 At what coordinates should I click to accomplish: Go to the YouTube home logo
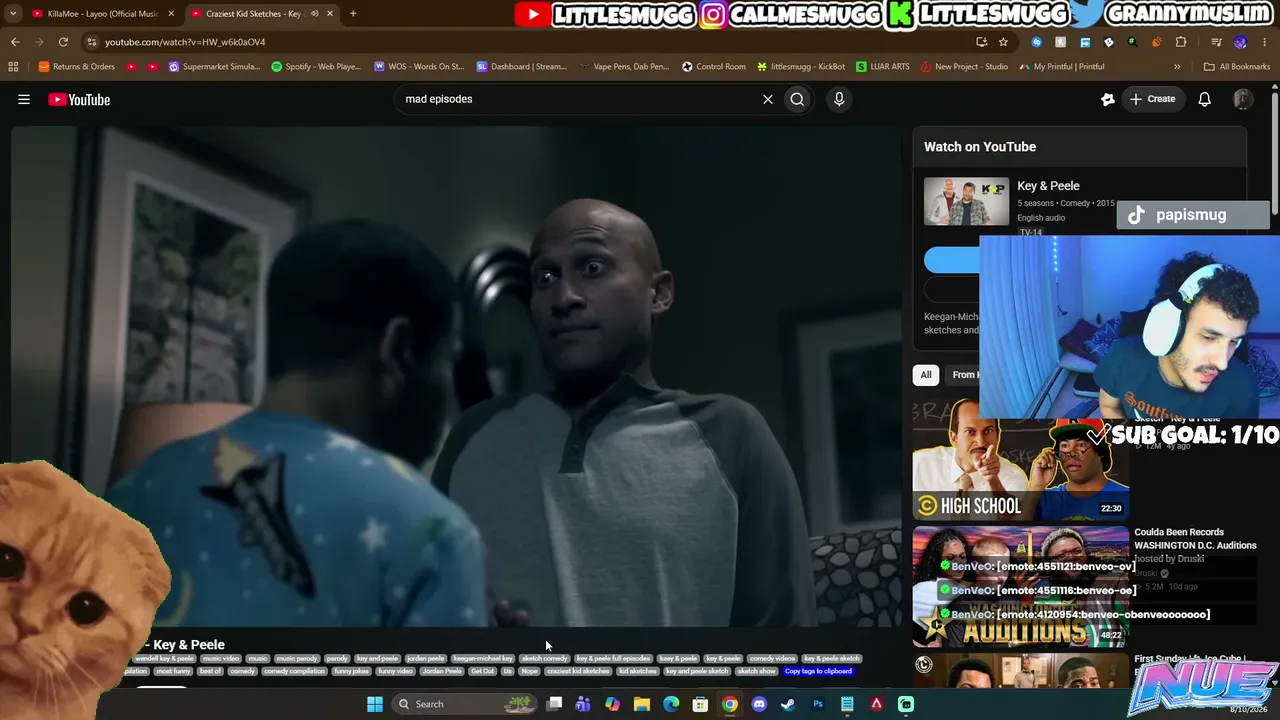(79, 99)
